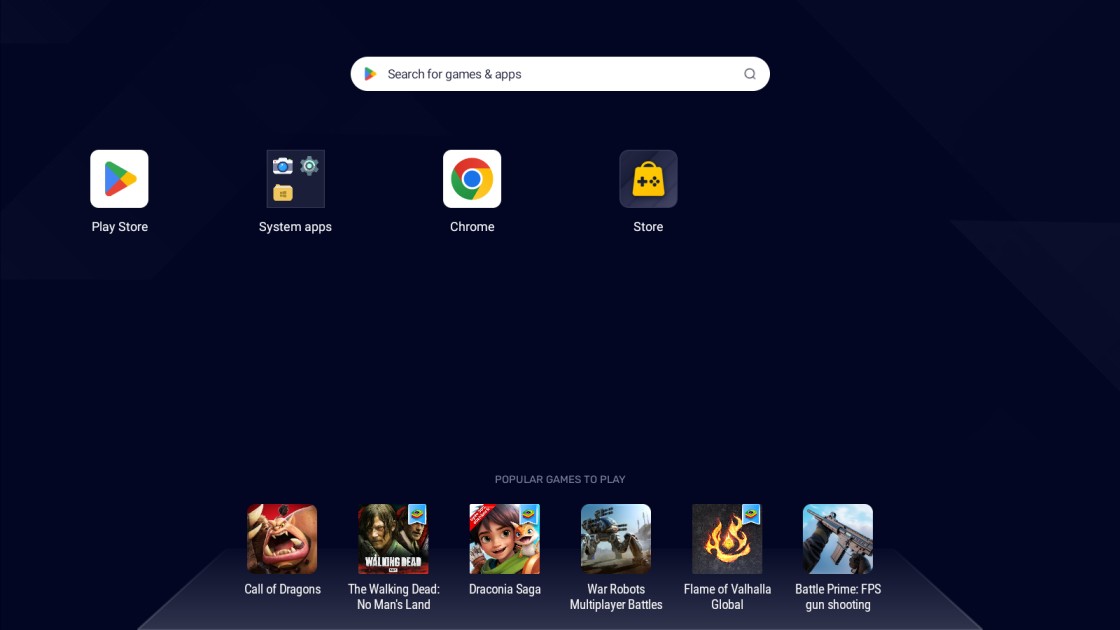The image size is (1120, 630).
Task: Click the Flame of Valhalla Global title
Action: (727, 596)
